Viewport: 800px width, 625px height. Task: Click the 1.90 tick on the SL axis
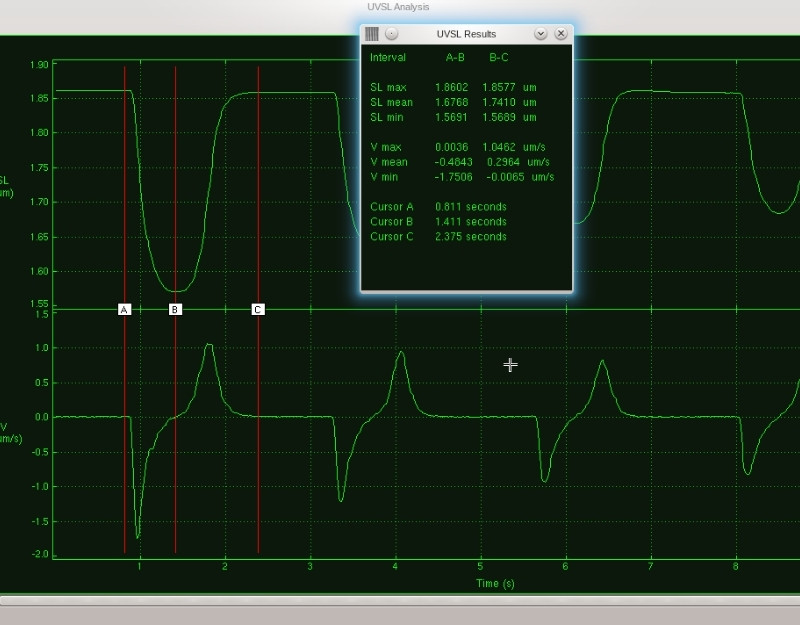pyautogui.click(x=39, y=65)
